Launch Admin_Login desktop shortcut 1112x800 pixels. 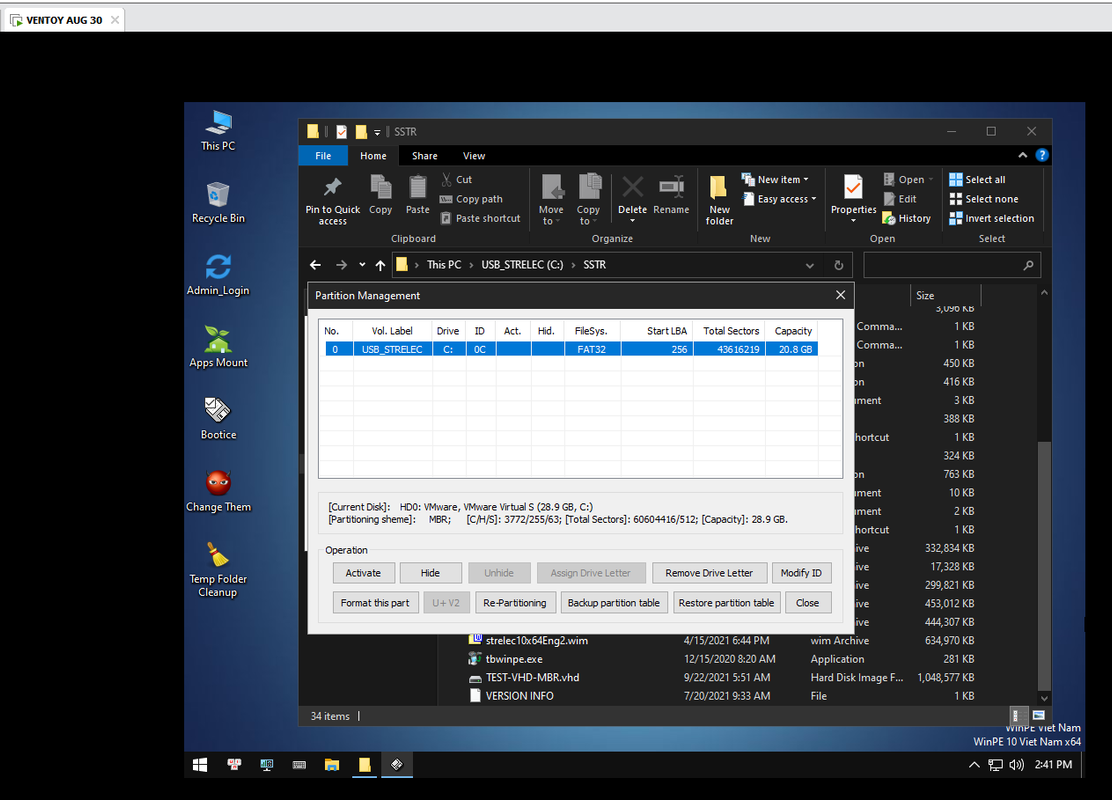pos(218,275)
